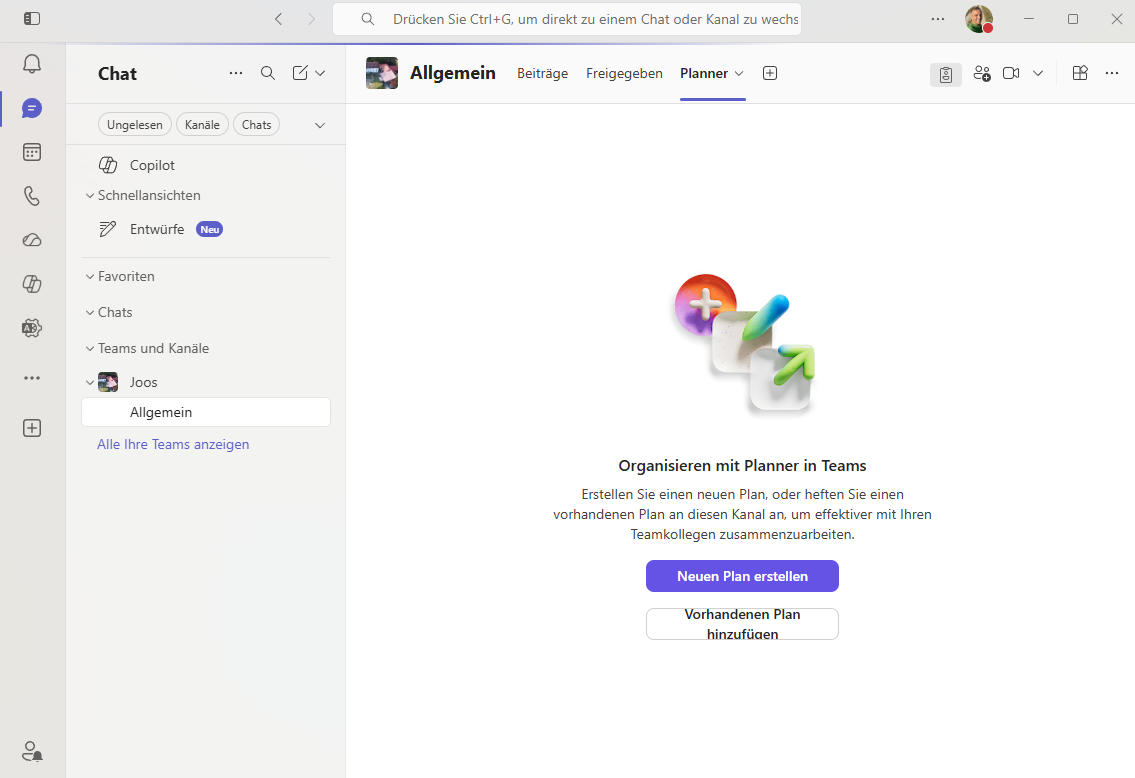Switch to the Beiträge tab

[542, 73]
